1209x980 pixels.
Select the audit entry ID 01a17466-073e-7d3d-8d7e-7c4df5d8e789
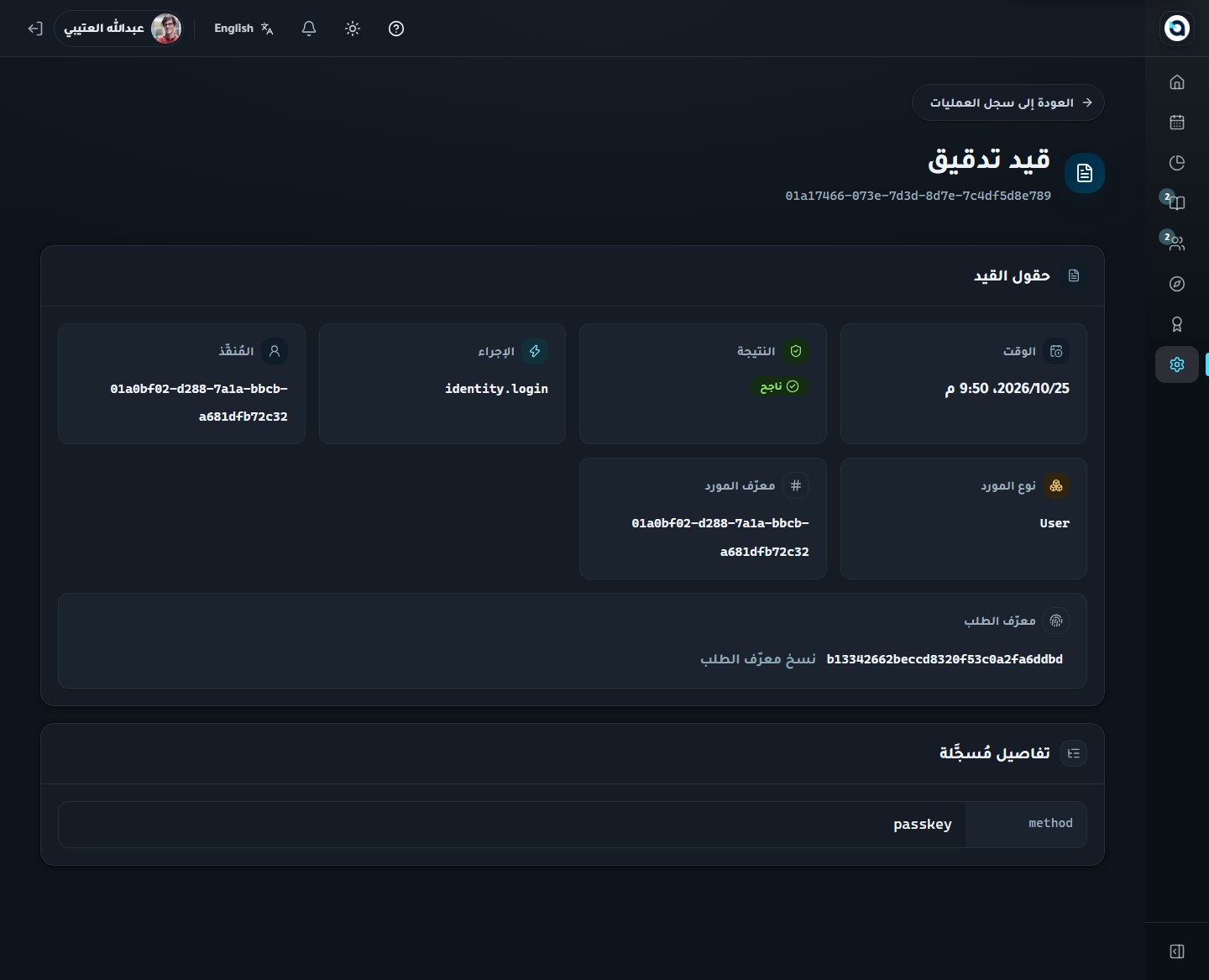pyautogui.click(x=918, y=196)
